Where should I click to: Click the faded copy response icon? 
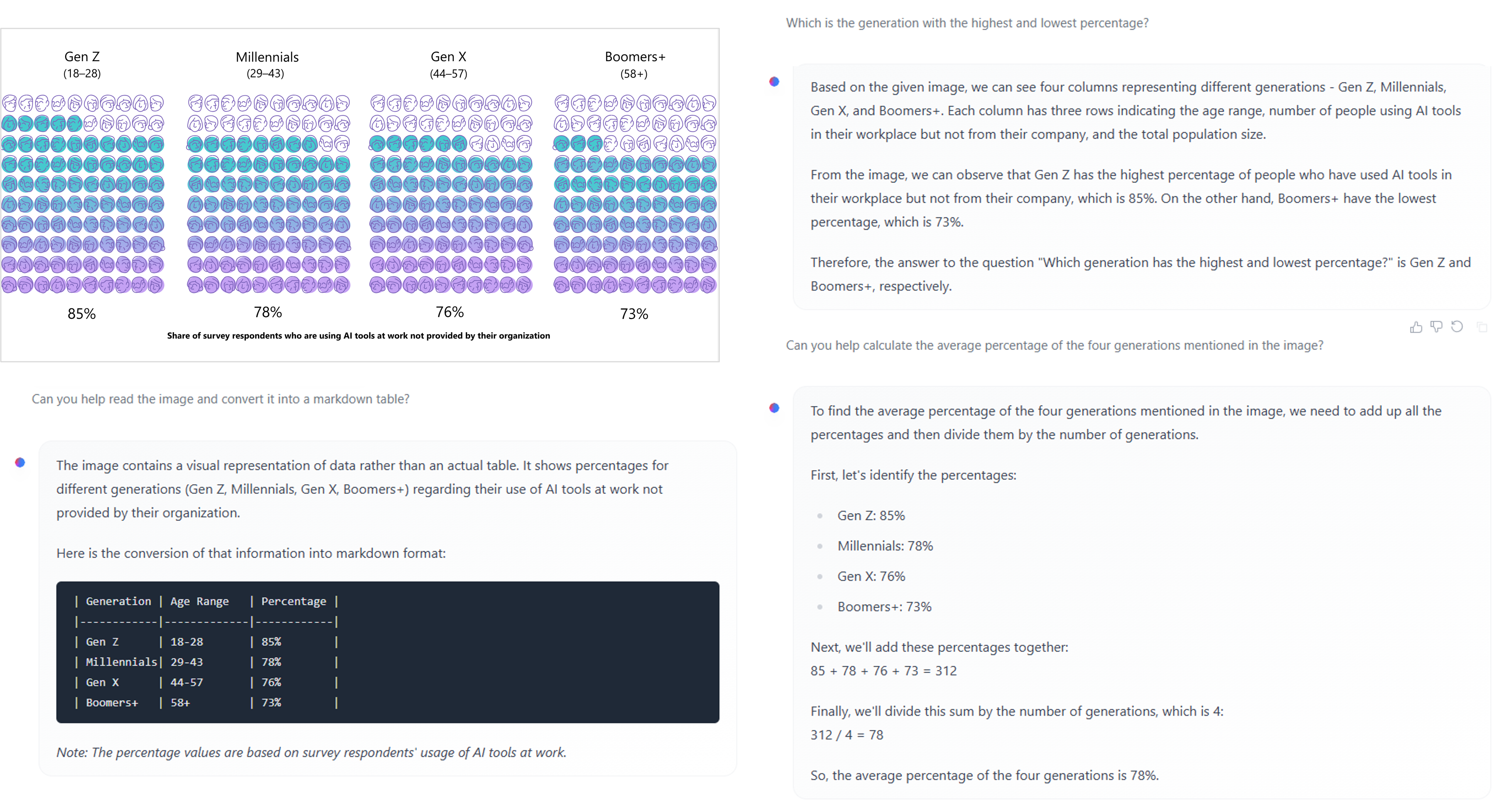(x=1482, y=327)
